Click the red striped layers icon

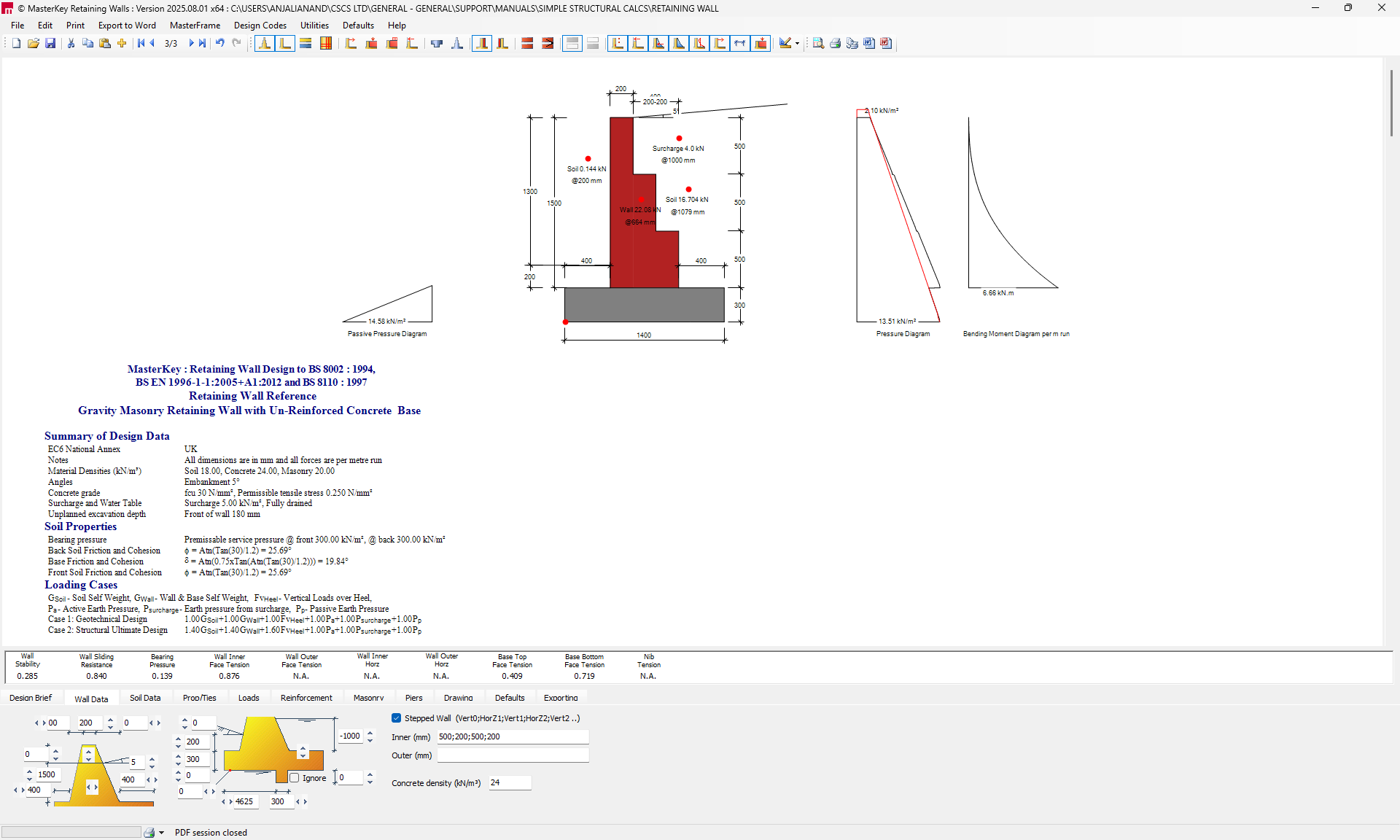pyautogui.click(x=527, y=44)
